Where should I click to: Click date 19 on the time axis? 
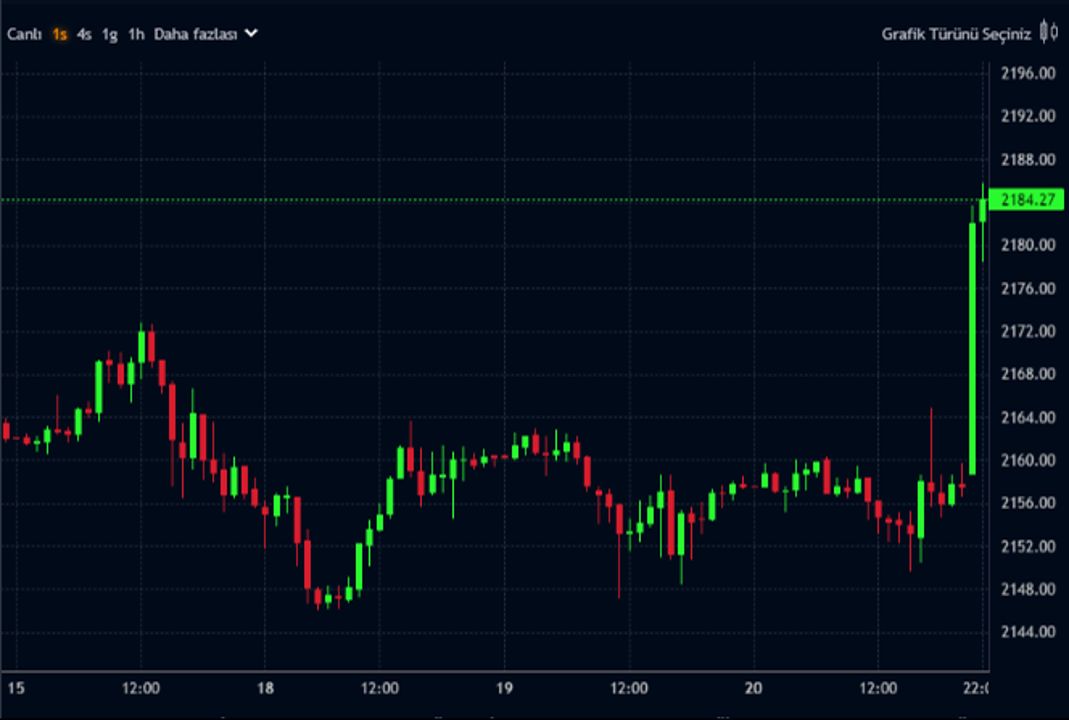[x=504, y=688]
